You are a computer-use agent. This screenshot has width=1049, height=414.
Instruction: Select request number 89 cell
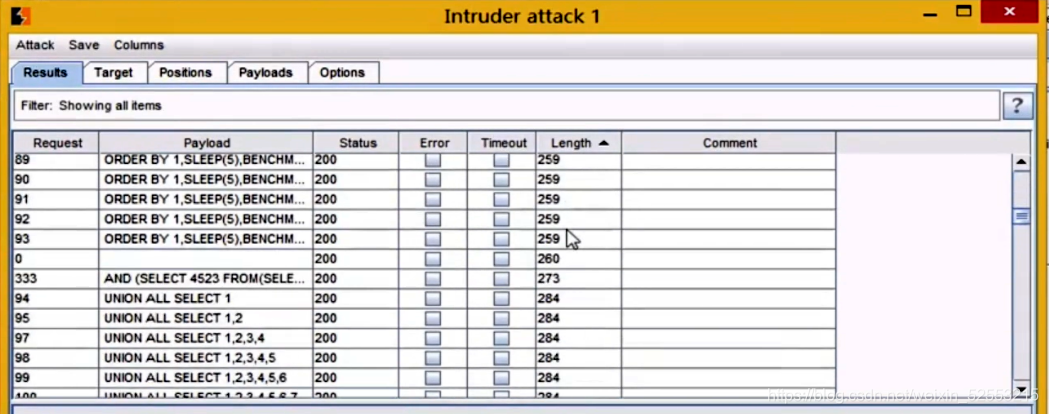pyautogui.click(x=56, y=160)
